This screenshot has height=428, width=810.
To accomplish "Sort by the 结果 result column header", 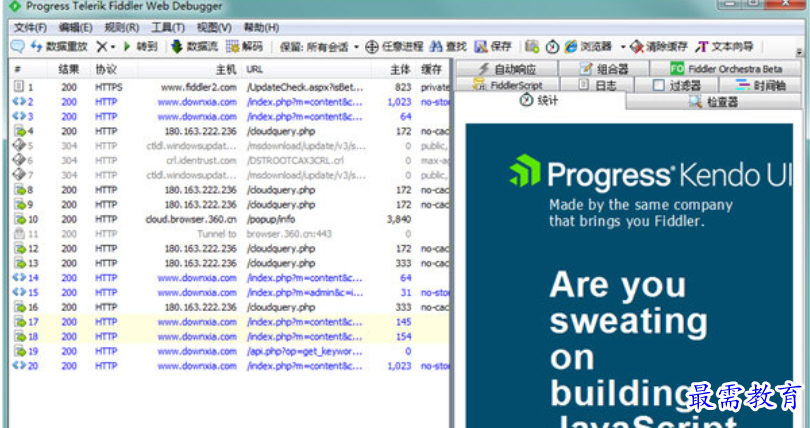I will pos(69,70).
